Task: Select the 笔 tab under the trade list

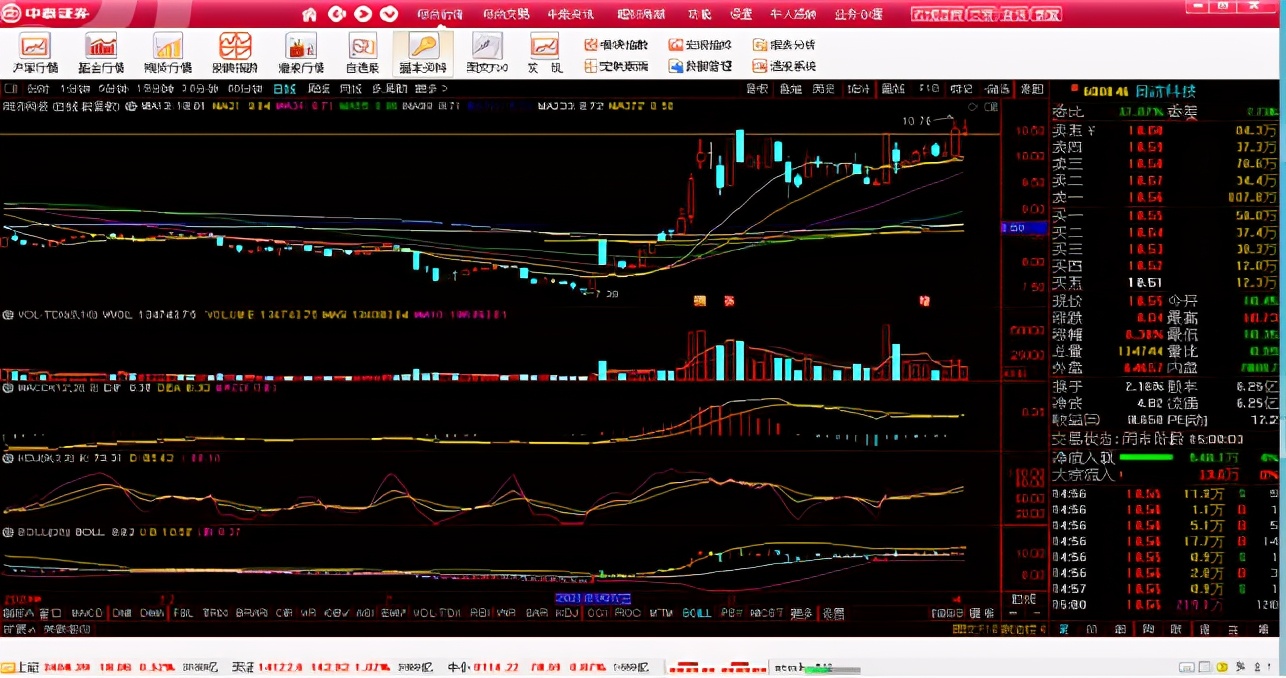Action: tap(1063, 629)
